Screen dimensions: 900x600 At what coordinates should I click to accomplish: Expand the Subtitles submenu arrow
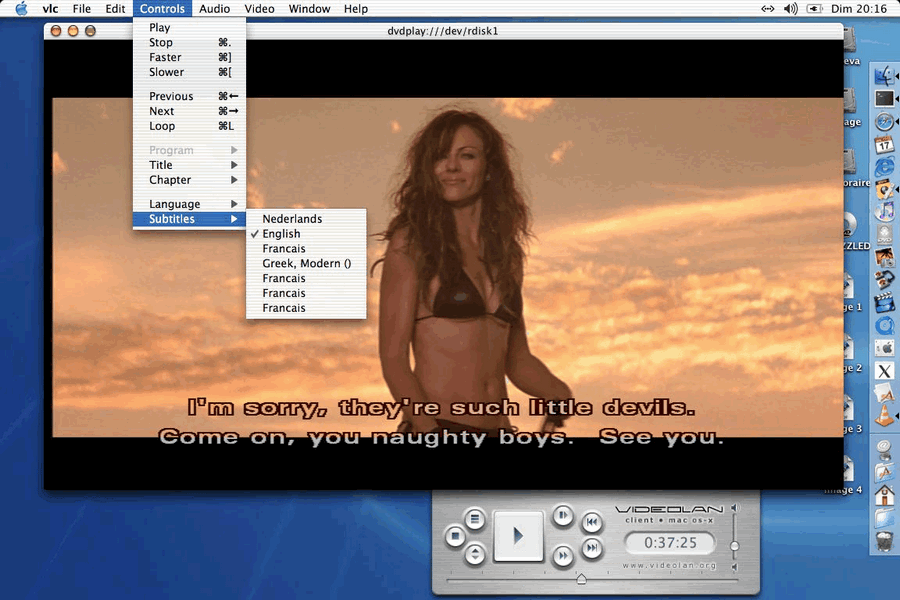click(234, 219)
